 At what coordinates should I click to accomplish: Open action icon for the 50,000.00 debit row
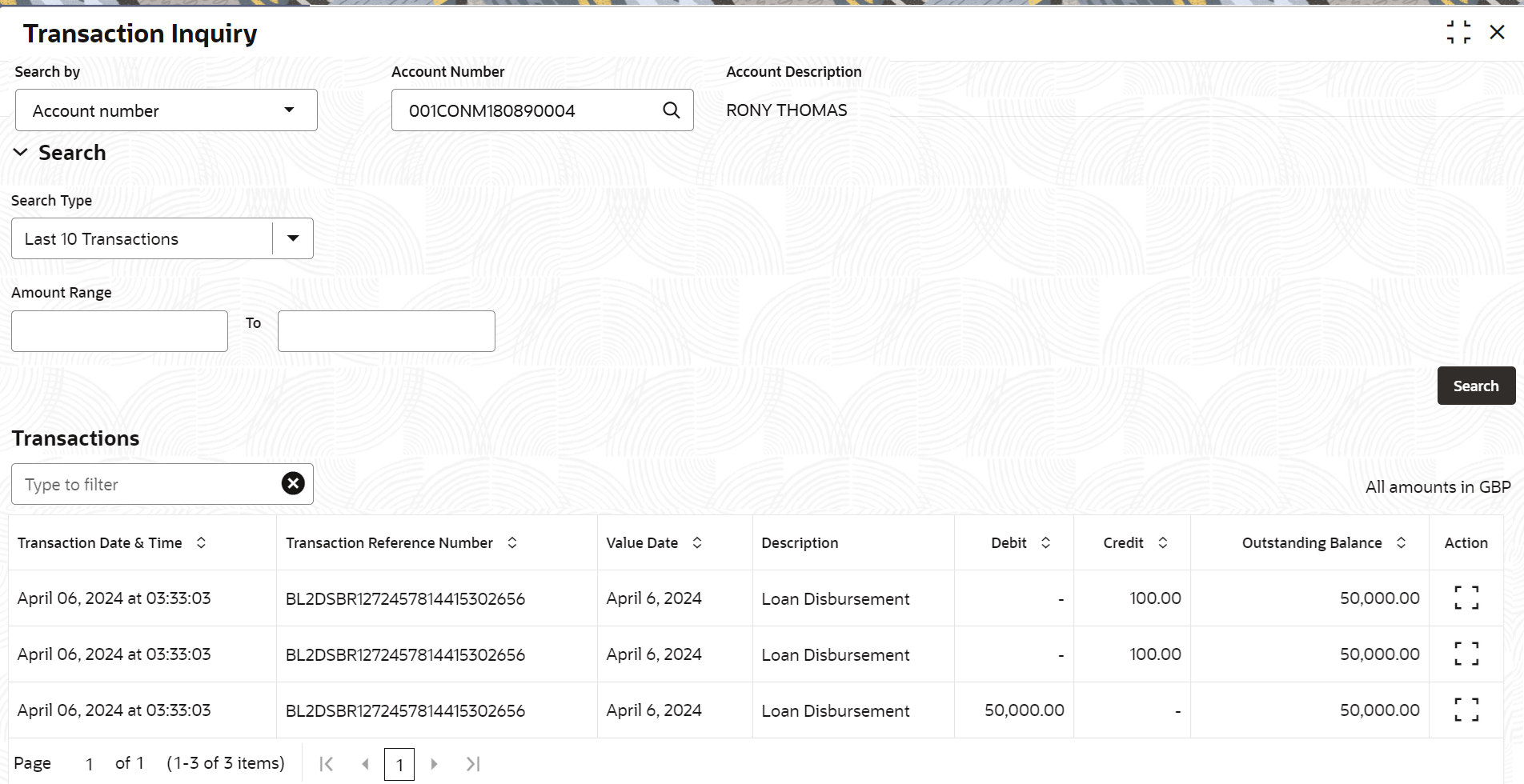coord(1466,710)
